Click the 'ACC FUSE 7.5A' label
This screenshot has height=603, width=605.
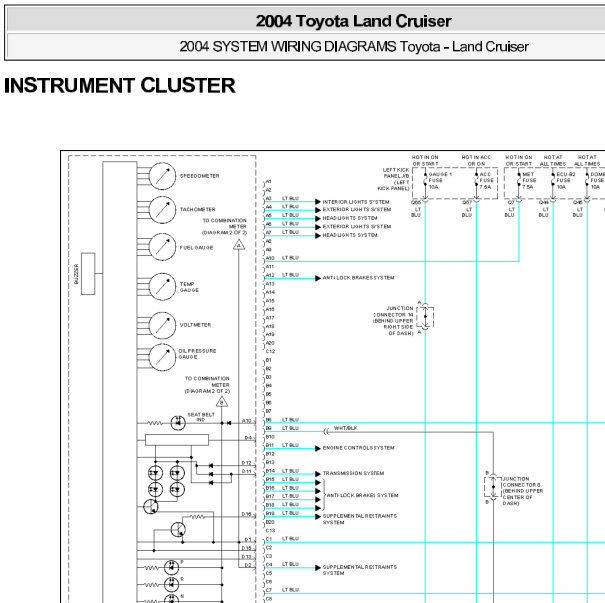tap(486, 181)
